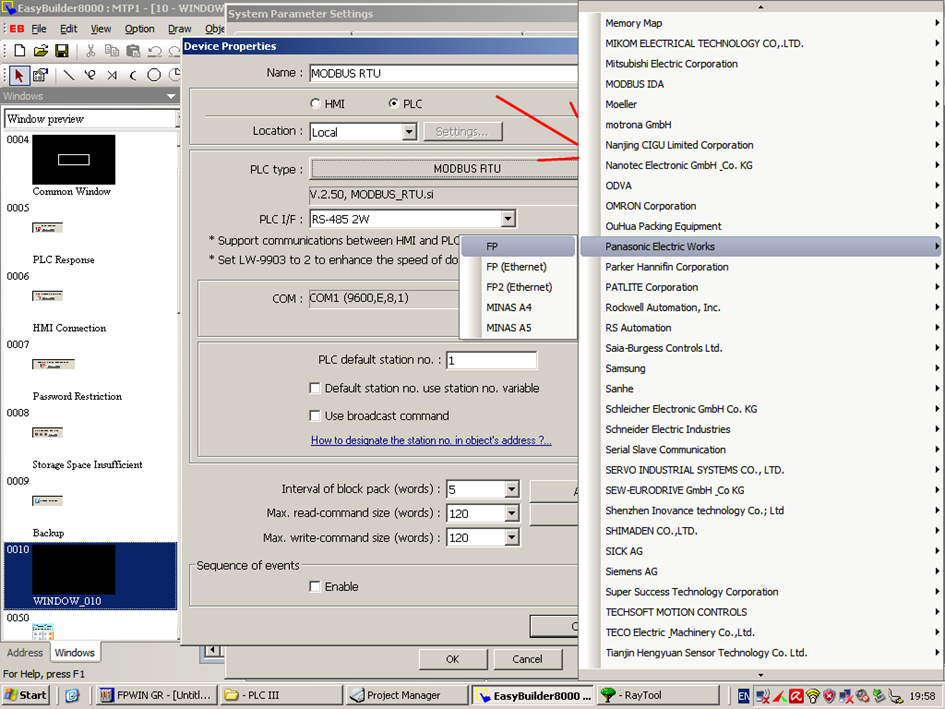Open the Draw menu
Screen dimensions: 945x709
point(178,28)
